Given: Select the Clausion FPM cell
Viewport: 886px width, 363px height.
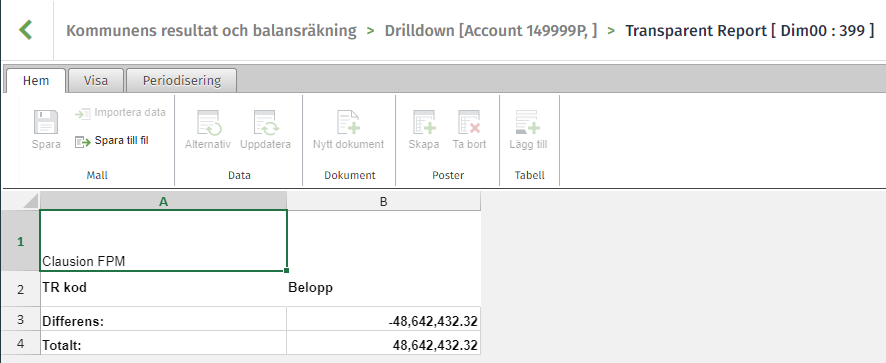Looking at the screenshot, I should coord(164,240).
